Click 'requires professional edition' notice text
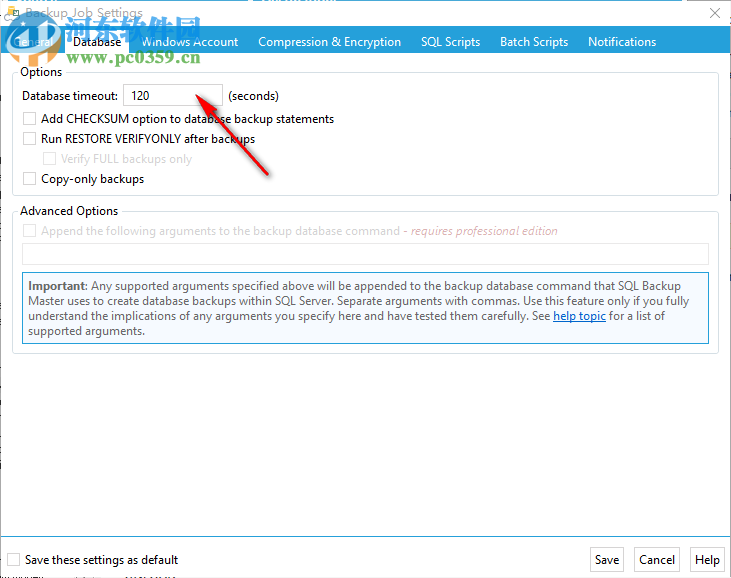The width and height of the screenshot is (731, 578). click(484, 231)
